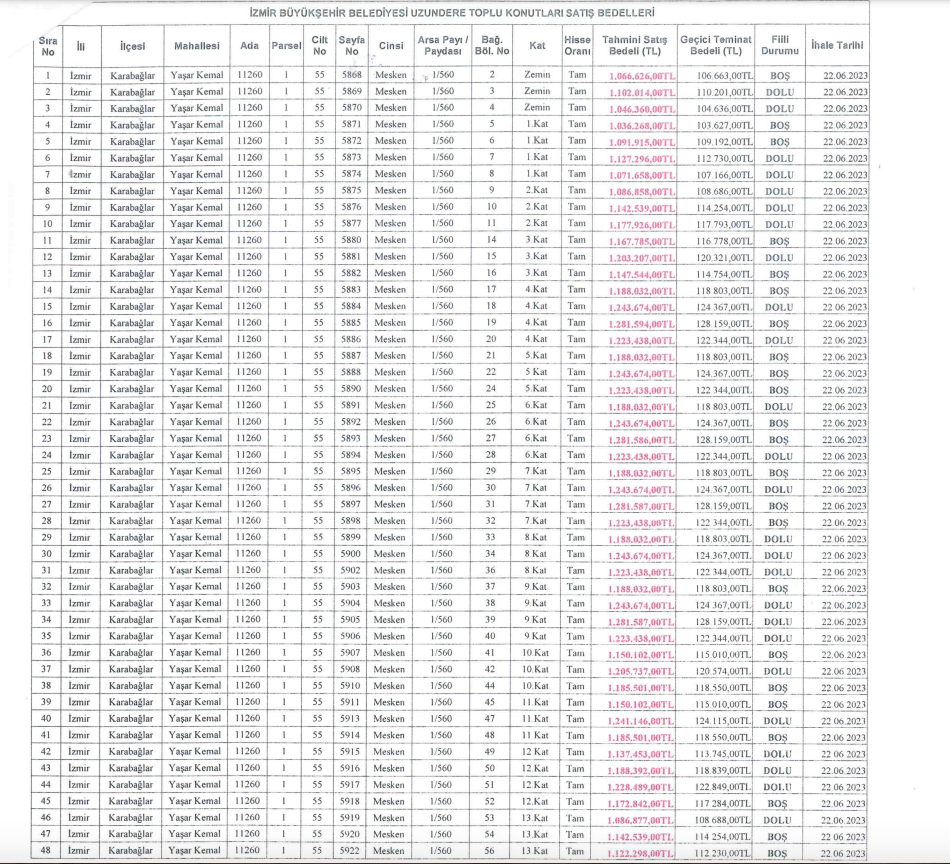Select the price cell '1.137.453,00TL'
Screen dimensions: 950x864
tap(640, 754)
